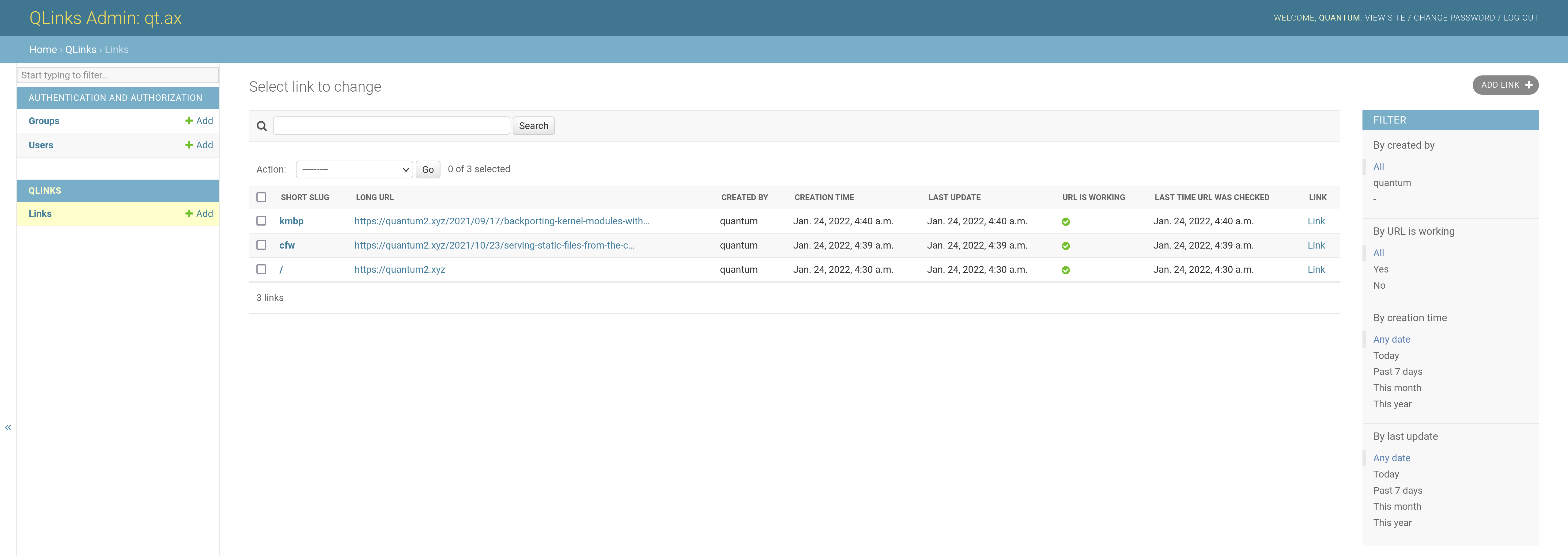Sort by CREATED BY column
The height and width of the screenshot is (556, 1568).
click(744, 197)
